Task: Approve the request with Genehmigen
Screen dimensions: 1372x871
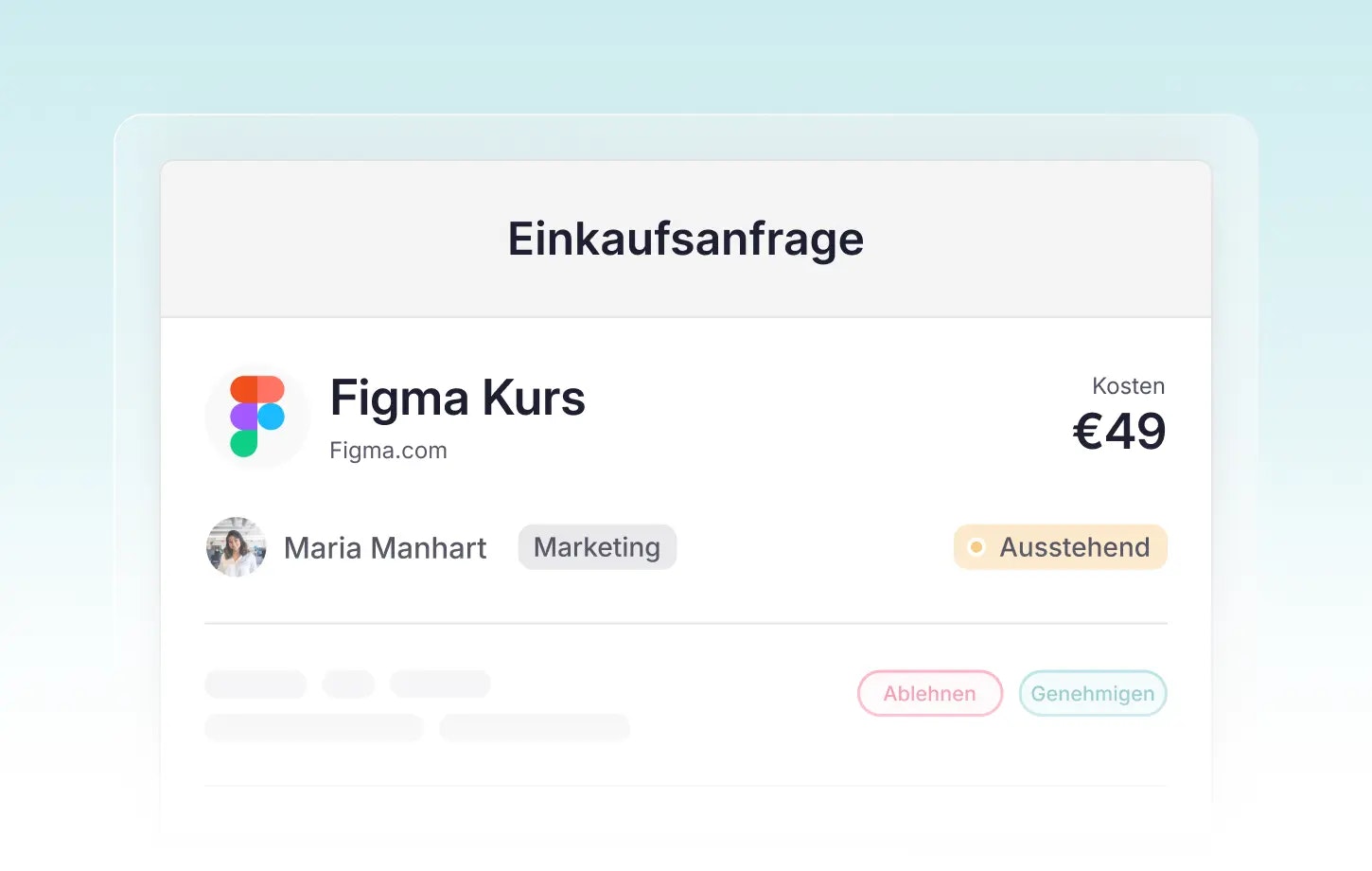Action: click(x=1092, y=694)
